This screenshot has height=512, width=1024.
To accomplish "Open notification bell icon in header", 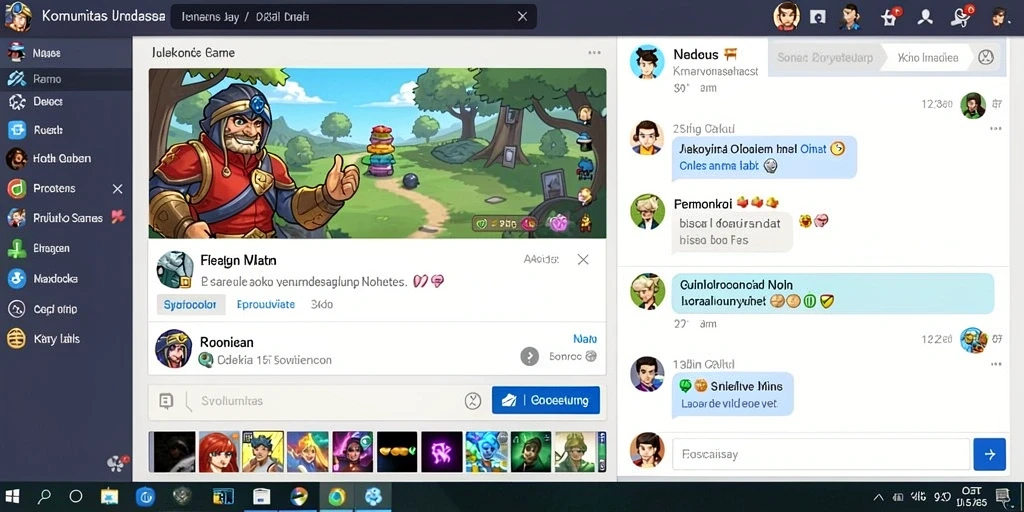I will pos(961,16).
